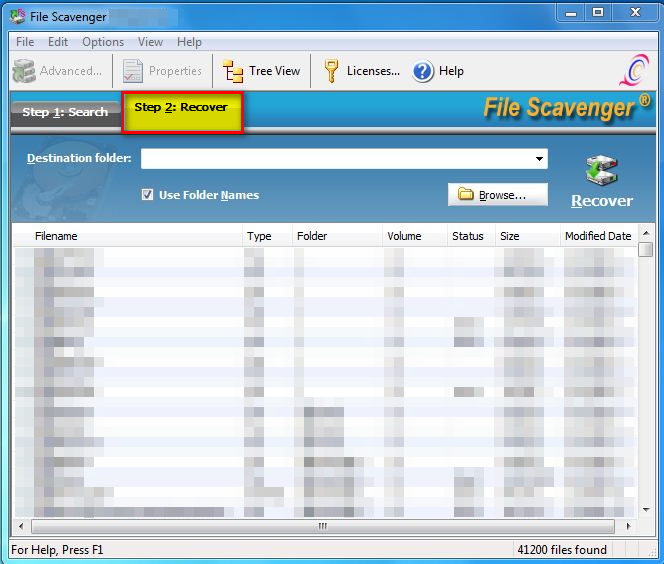Click the Recover link text
Image resolution: width=664 pixels, height=564 pixels.
602,201
